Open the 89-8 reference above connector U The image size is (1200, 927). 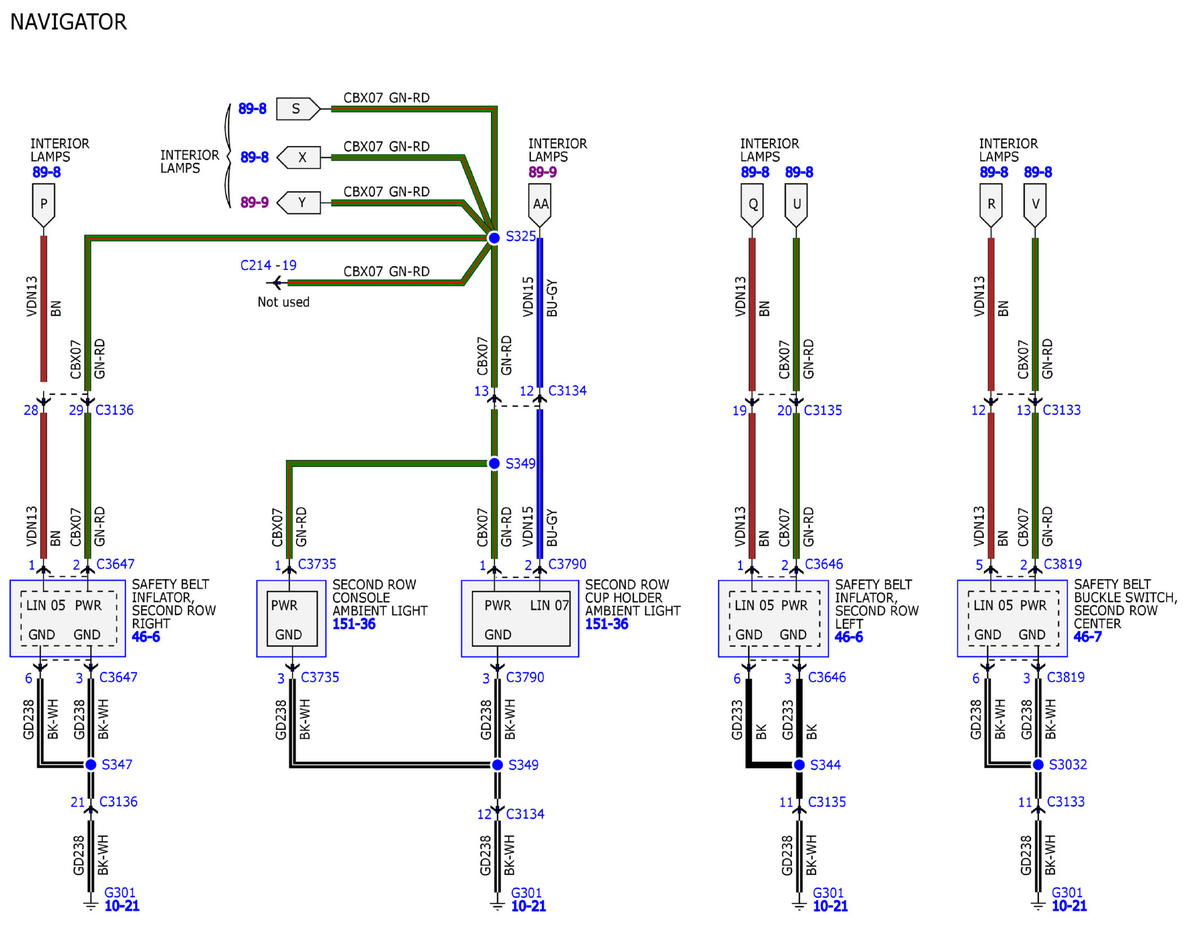tap(799, 172)
